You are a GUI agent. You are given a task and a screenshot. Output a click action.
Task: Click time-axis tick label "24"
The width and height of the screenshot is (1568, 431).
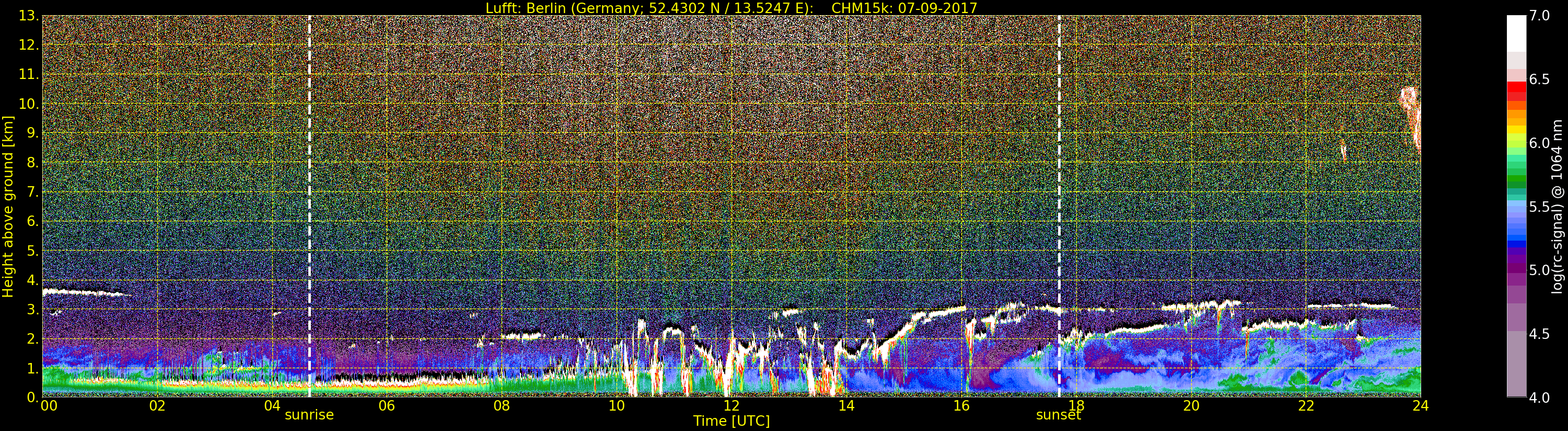coord(1421,406)
